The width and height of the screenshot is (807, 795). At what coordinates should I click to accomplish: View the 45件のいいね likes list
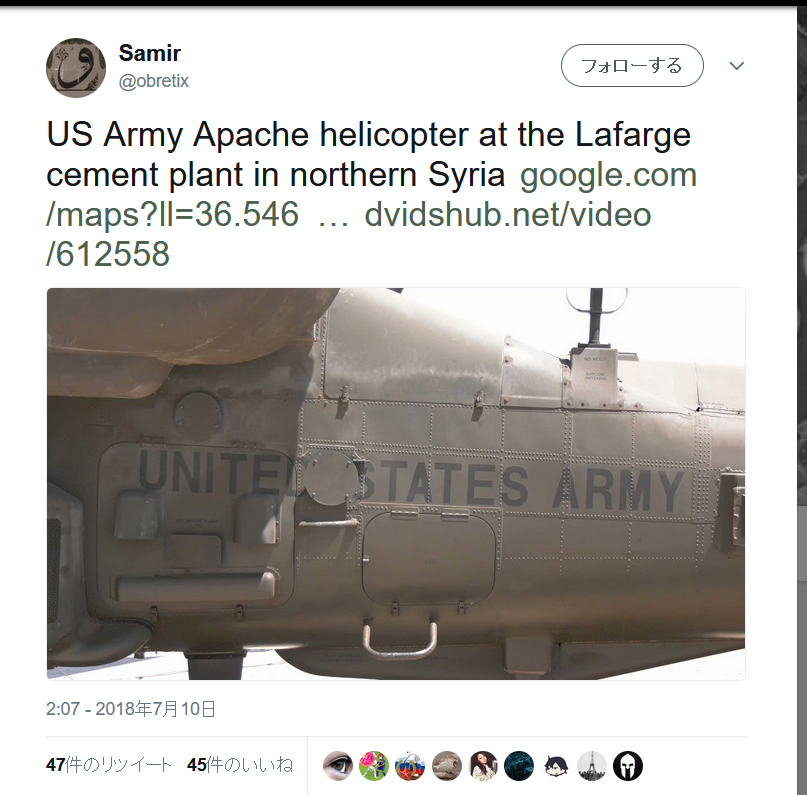[240, 765]
